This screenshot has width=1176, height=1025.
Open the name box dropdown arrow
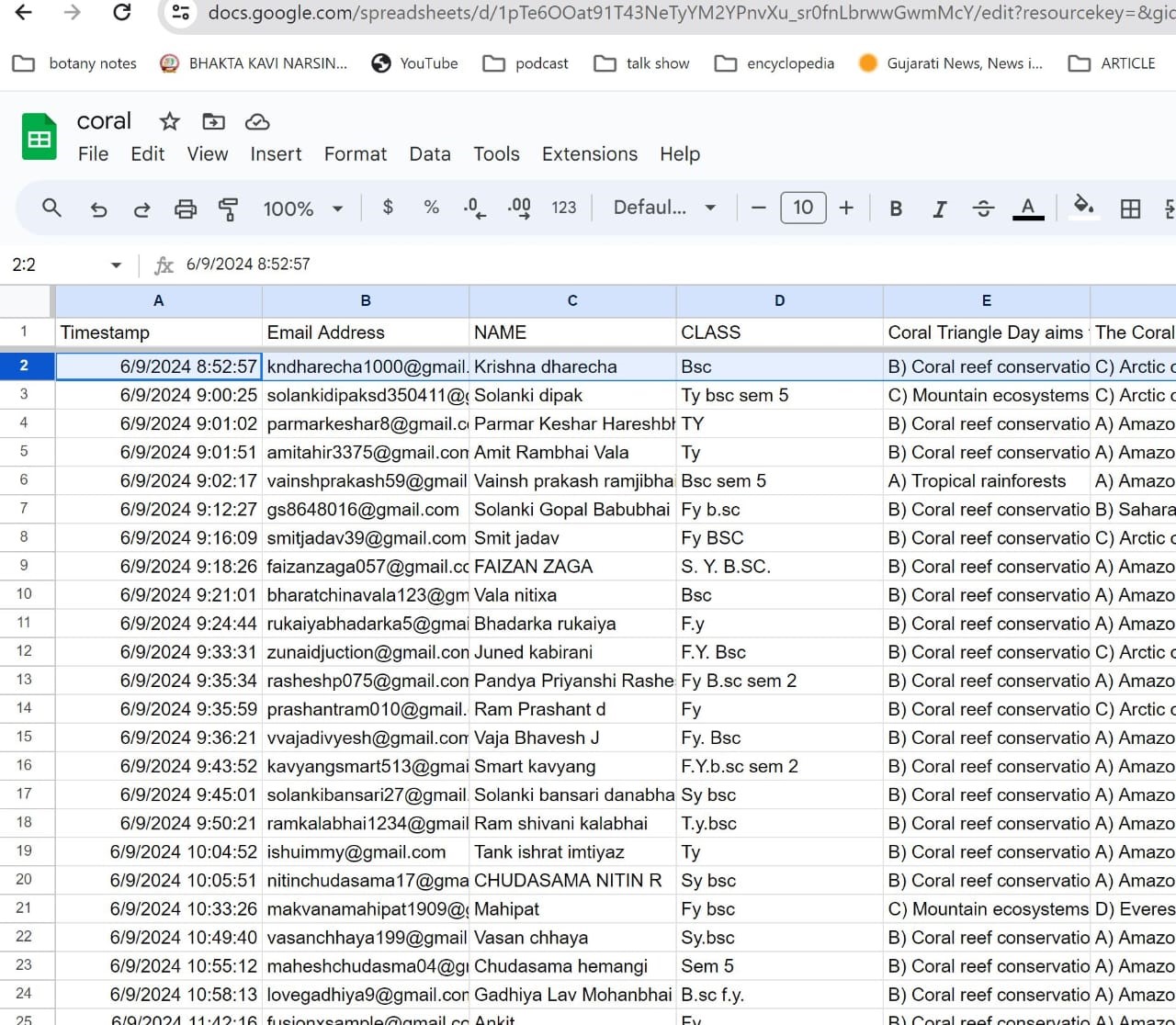(x=116, y=265)
